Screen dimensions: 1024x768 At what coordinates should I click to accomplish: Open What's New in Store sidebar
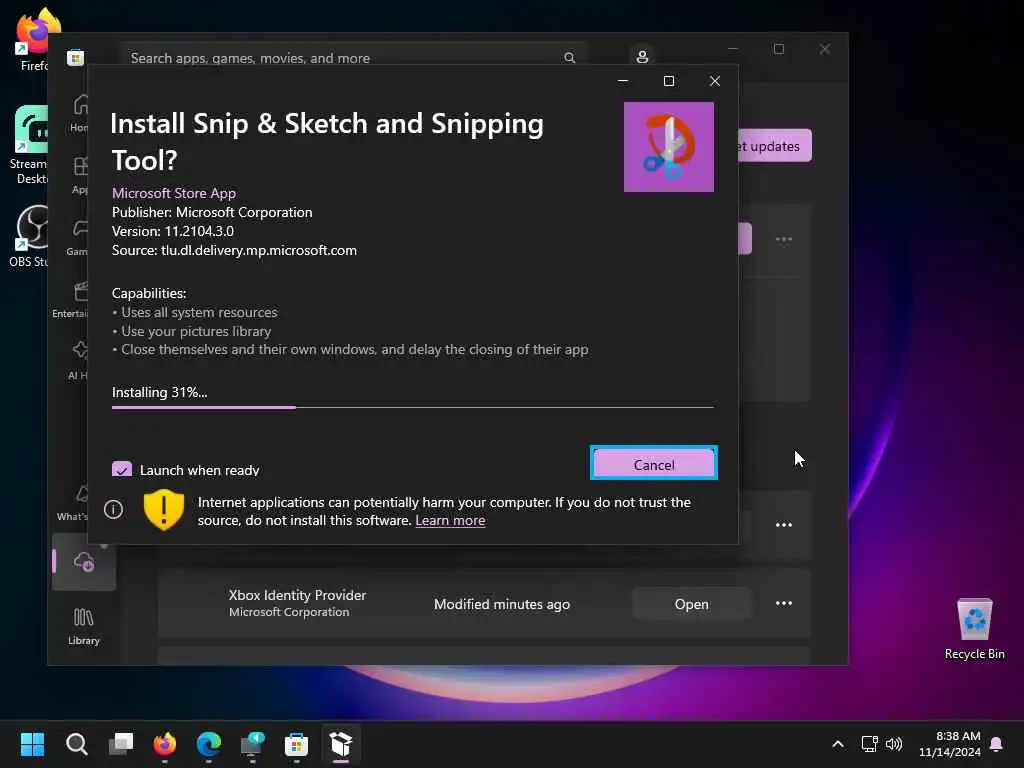coord(73,502)
